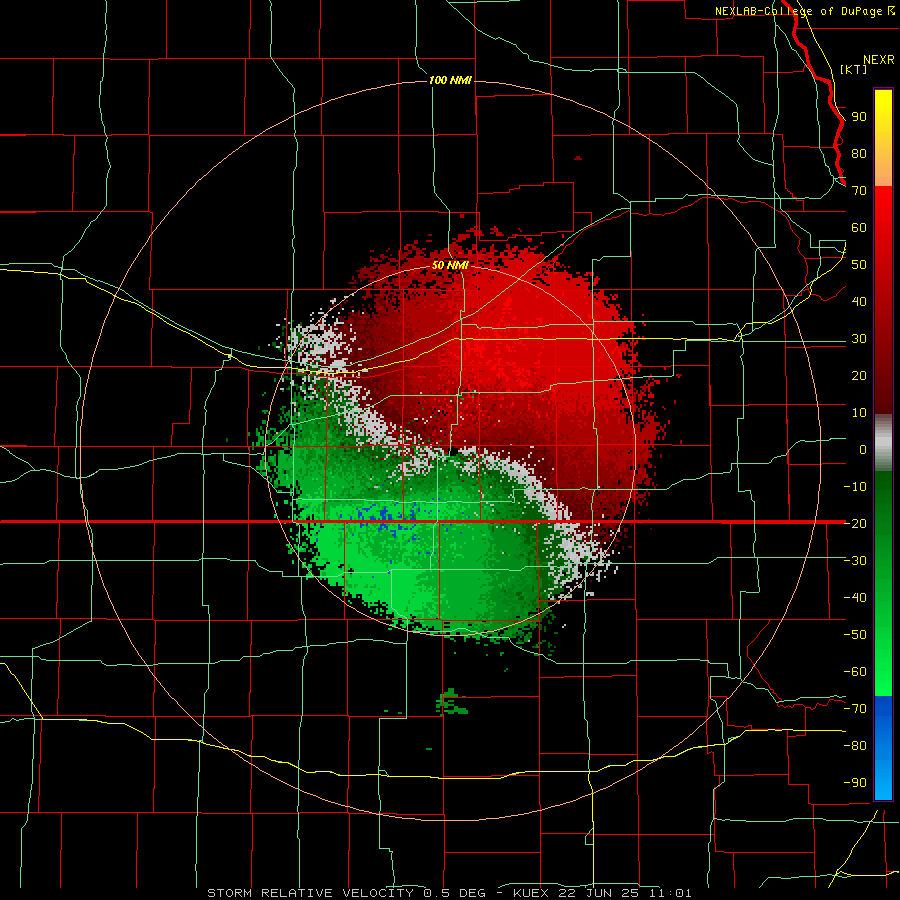Click the gray zero-velocity band of the color bar
This screenshot has height=900, width=900.
point(883,442)
